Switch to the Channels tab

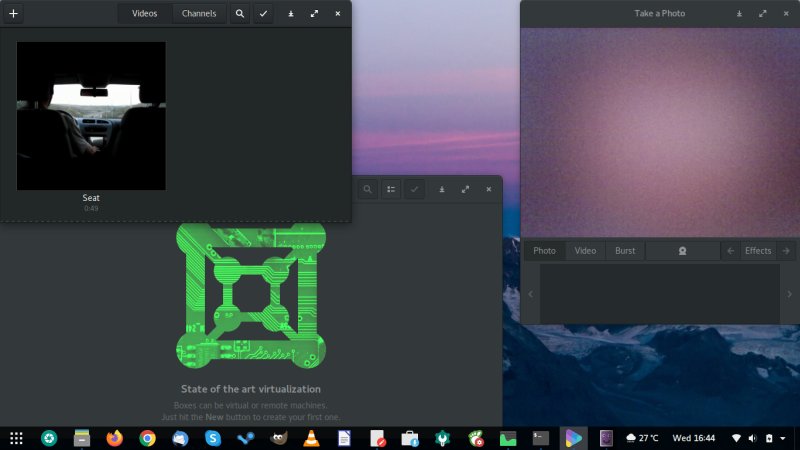pyautogui.click(x=199, y=14)
